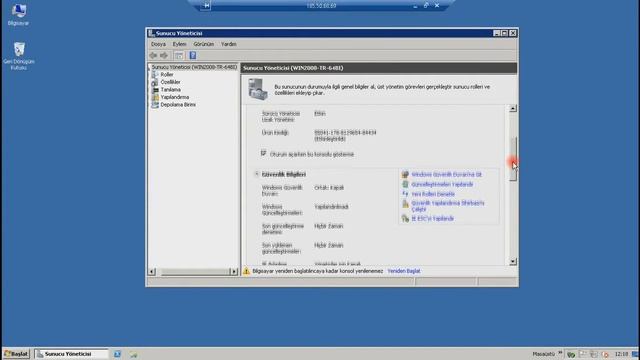
Task: Run Güvenlik Yapılandırma Sihirbazı link
Action: 448,206
